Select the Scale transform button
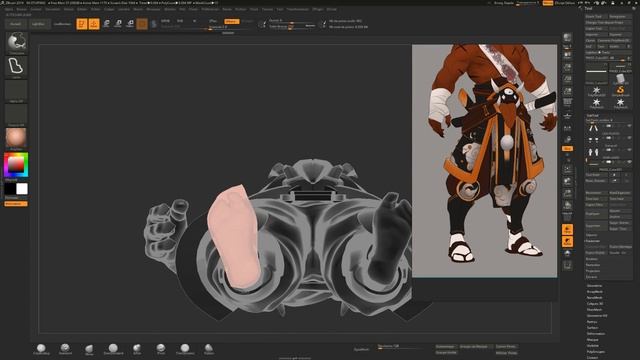Viewport: 640px width, 360px height. click(118, 24)
